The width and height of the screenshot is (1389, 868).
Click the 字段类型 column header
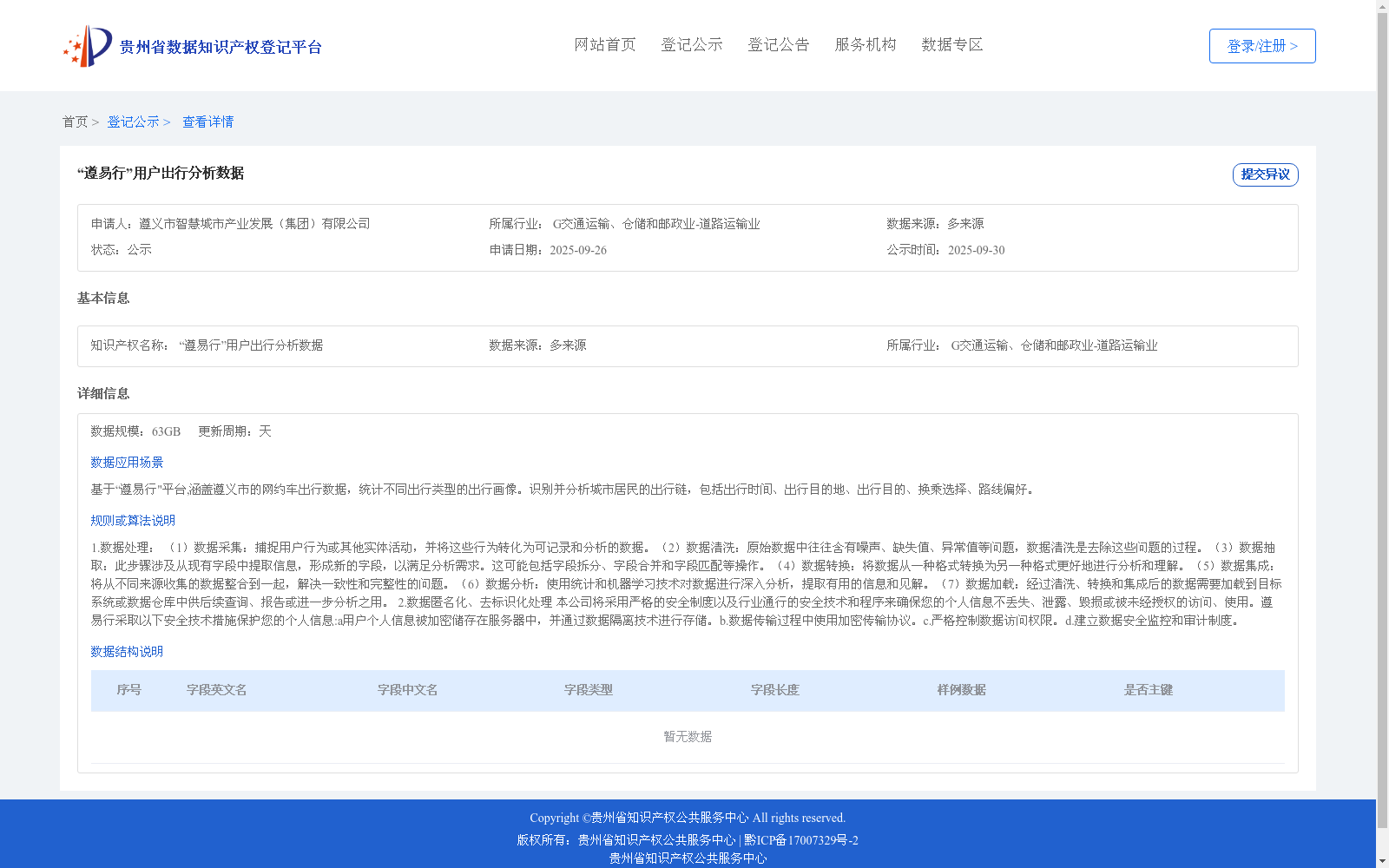click(589, 690)
